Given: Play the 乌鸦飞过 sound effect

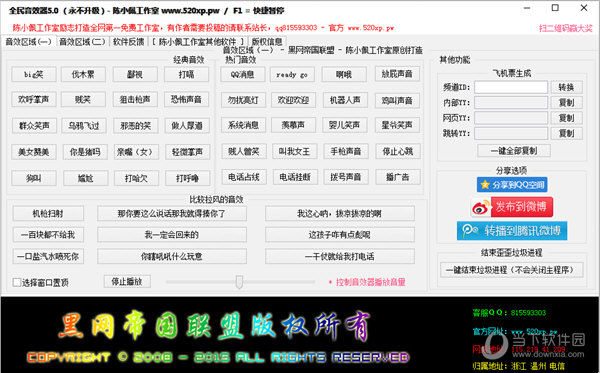Looking at the screenshot, I should [84, 125].
